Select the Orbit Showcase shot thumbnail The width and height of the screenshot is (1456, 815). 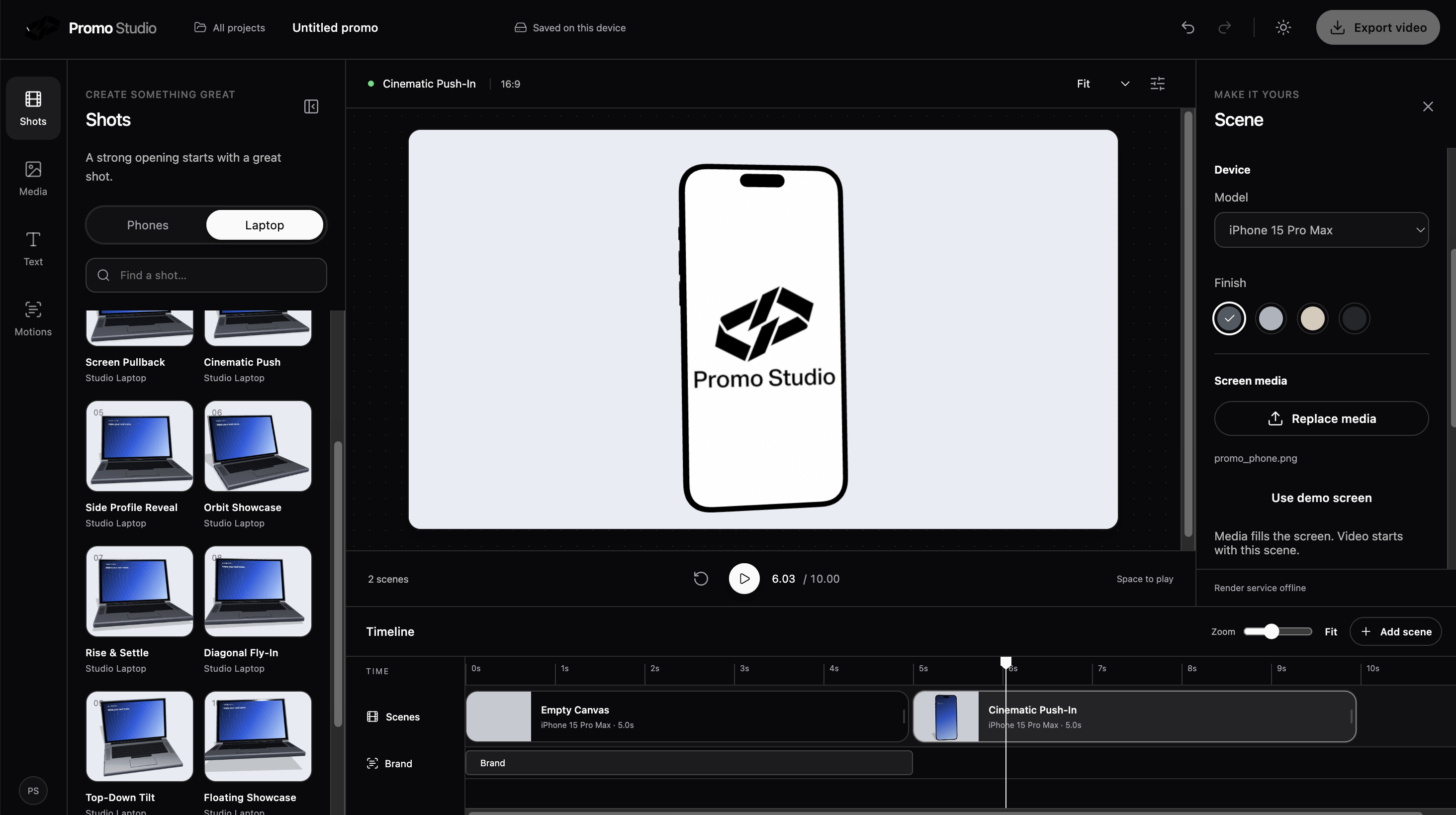pyautogui.click(x=258, y=446)
